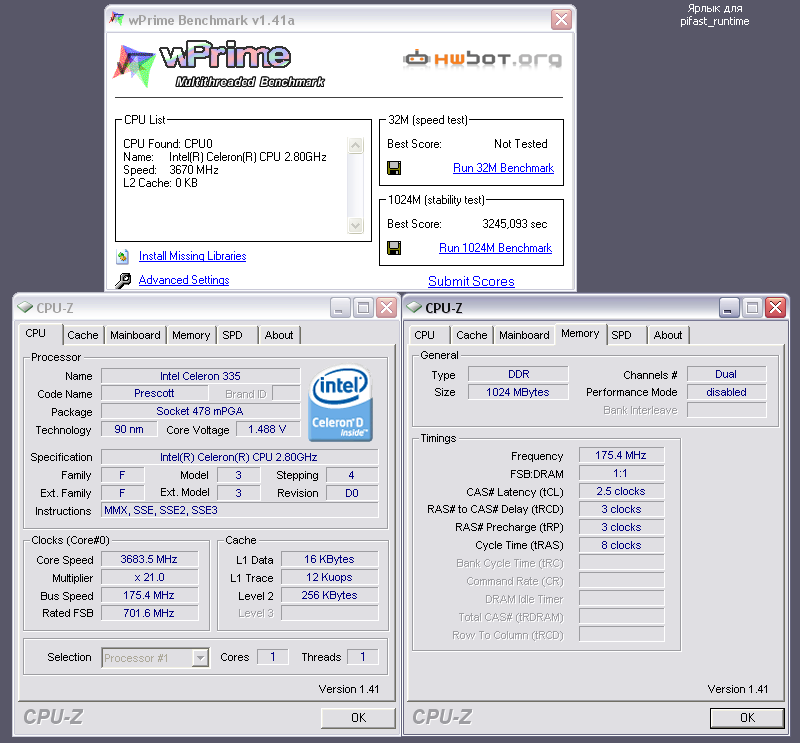Click the wPrime title bar app icon
This screenshot has width=800, height=743.
pos(117,19)
